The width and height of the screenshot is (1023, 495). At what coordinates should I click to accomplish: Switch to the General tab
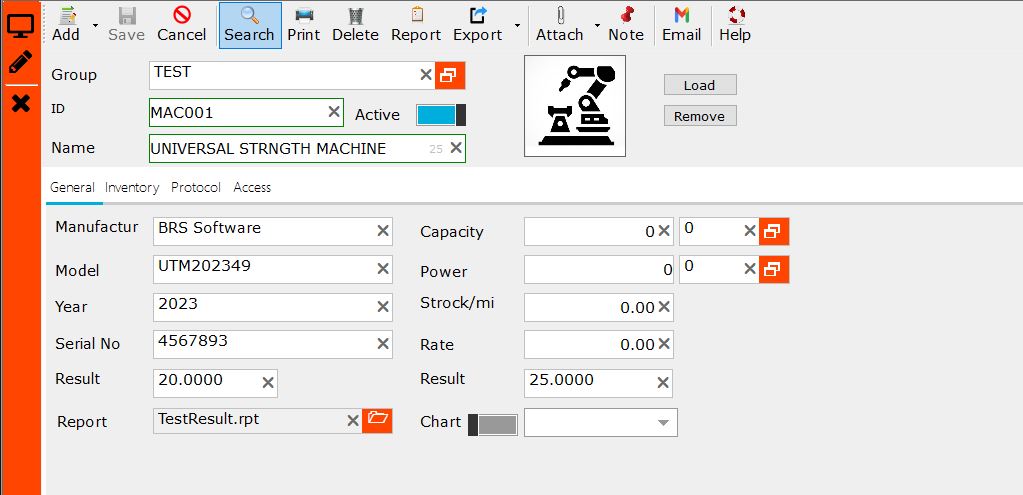[72, 188]
